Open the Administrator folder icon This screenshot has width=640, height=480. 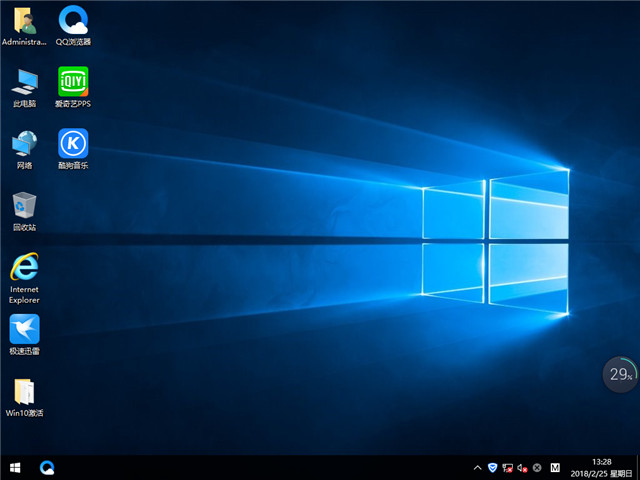click(24, 24)
